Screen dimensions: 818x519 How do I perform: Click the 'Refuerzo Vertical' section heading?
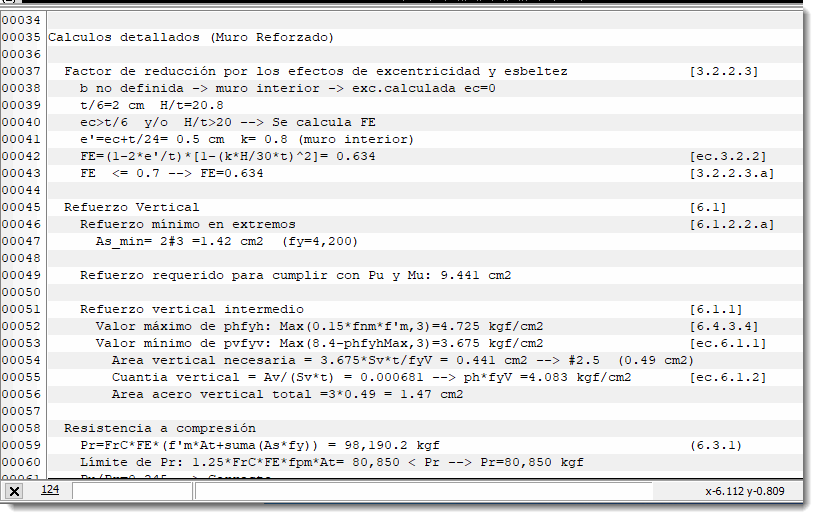[x=131, y=207]
